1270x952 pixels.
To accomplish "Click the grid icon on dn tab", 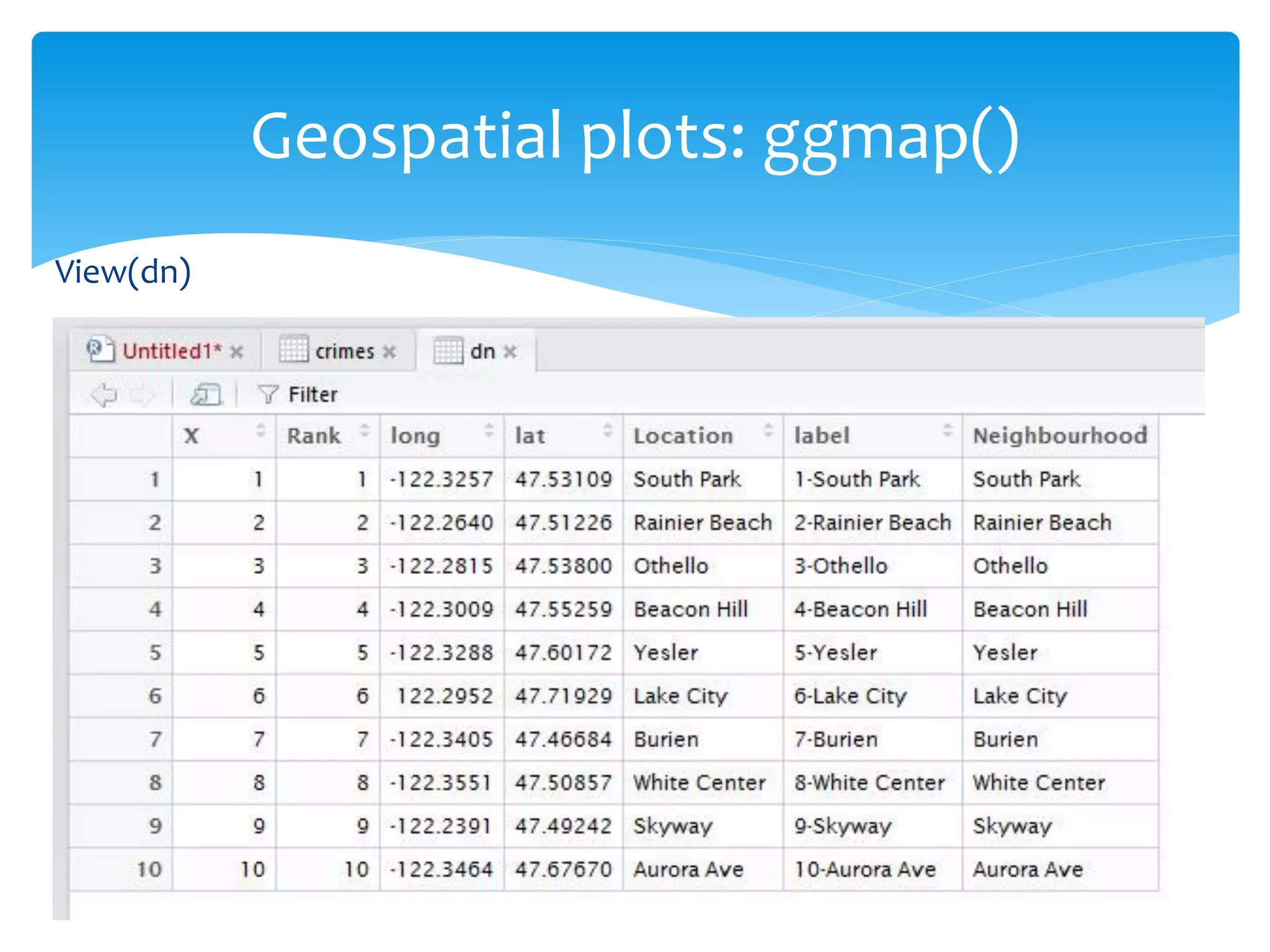I will (448, 350).
